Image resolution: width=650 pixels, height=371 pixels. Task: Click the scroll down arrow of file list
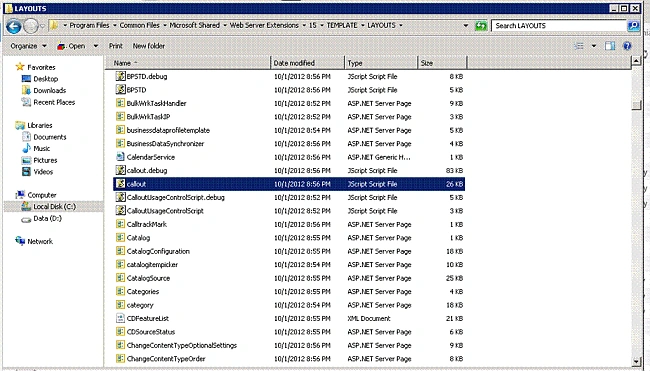[x=636, y=361]
